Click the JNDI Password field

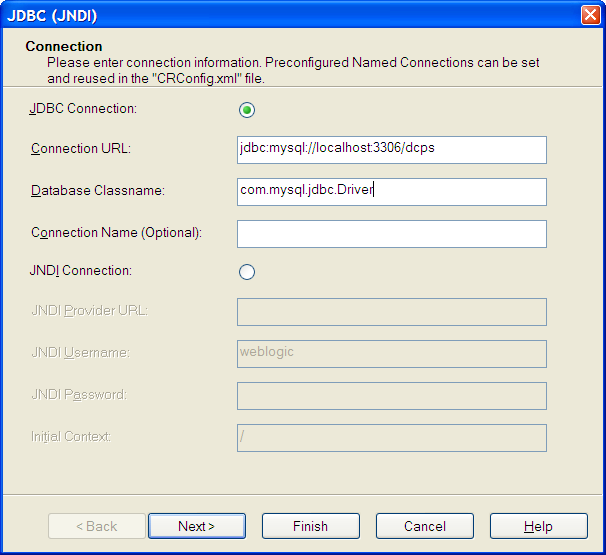click(x=392, y=396)
